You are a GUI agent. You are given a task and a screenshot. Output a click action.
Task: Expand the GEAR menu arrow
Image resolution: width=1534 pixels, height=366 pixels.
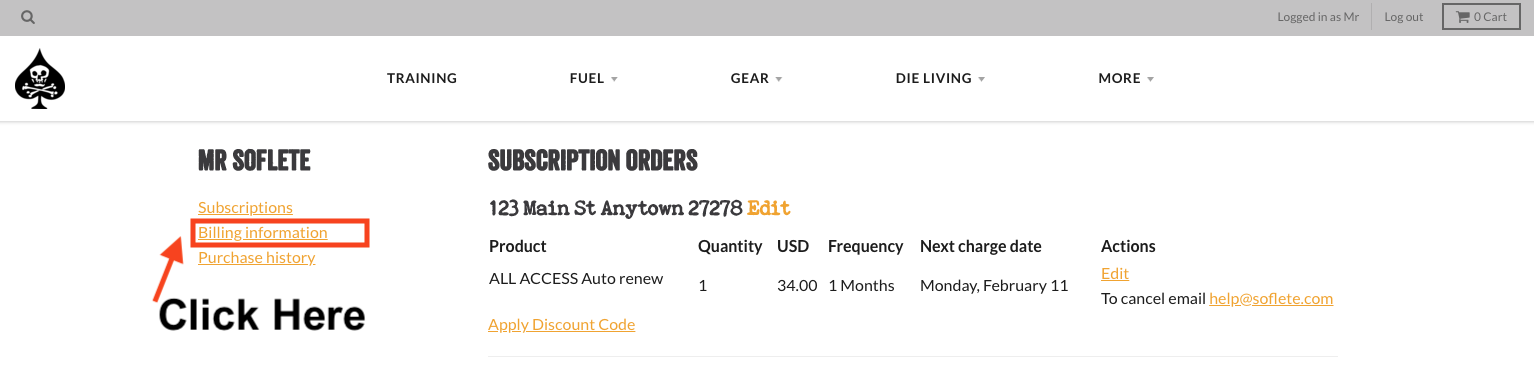point(778,79)
